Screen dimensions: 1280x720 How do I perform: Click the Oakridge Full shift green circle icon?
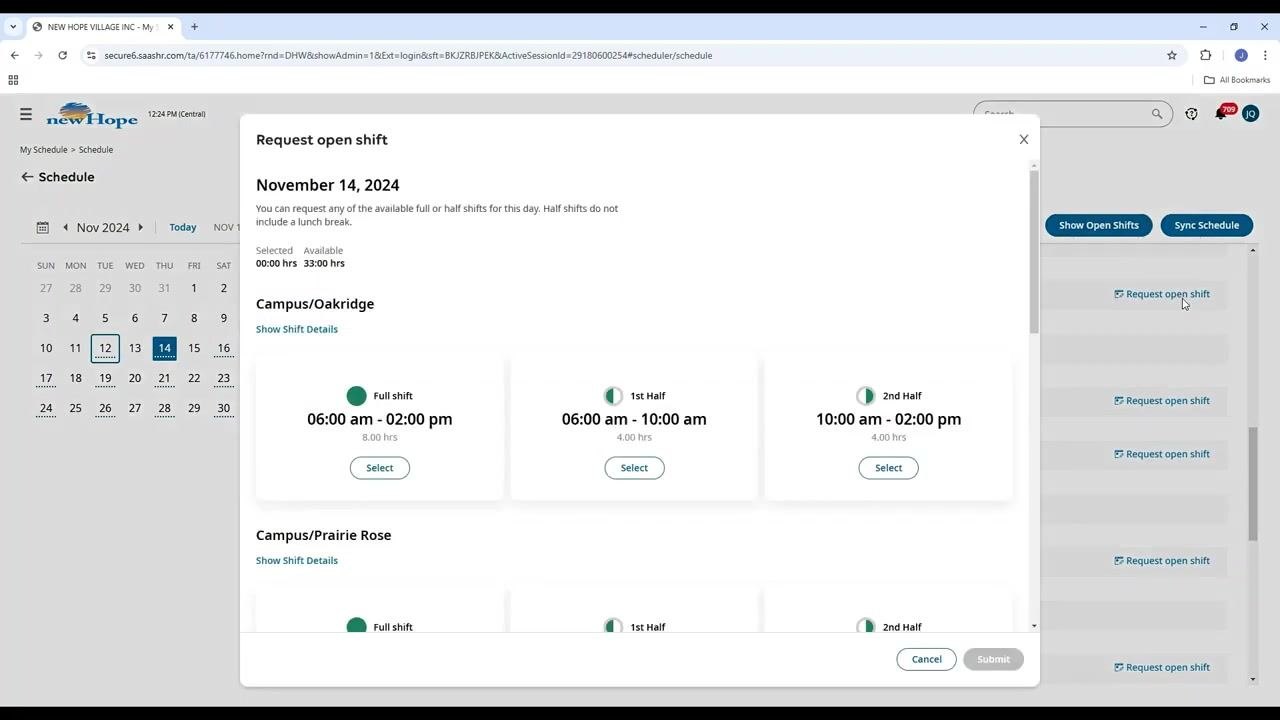pyautogui.click(x=356, y=396)
